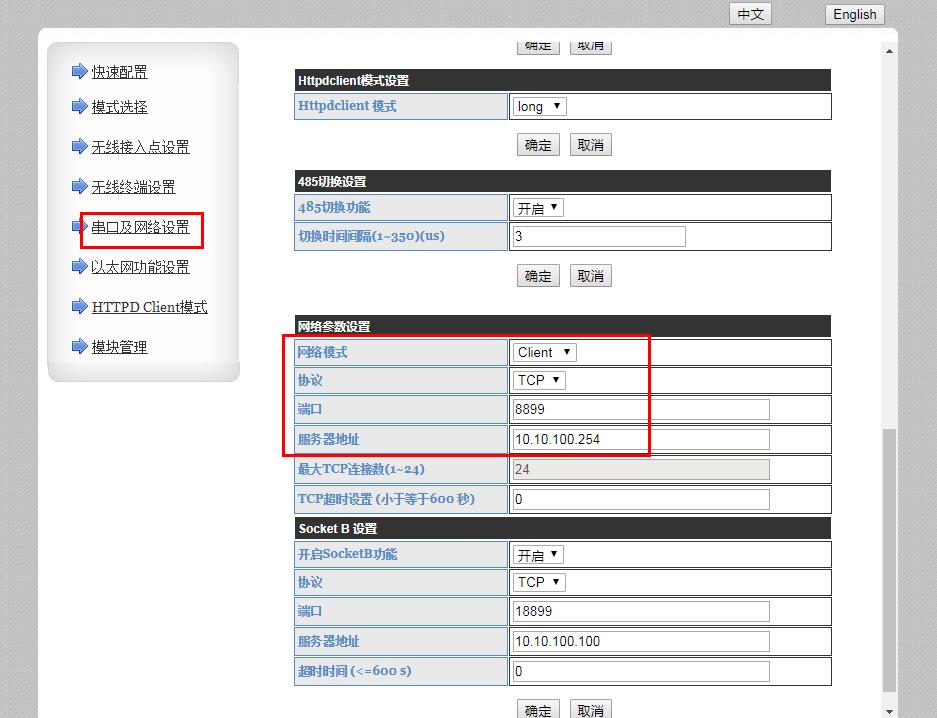Open the Httpdclient 模式 long dropdown

(540, 106)
